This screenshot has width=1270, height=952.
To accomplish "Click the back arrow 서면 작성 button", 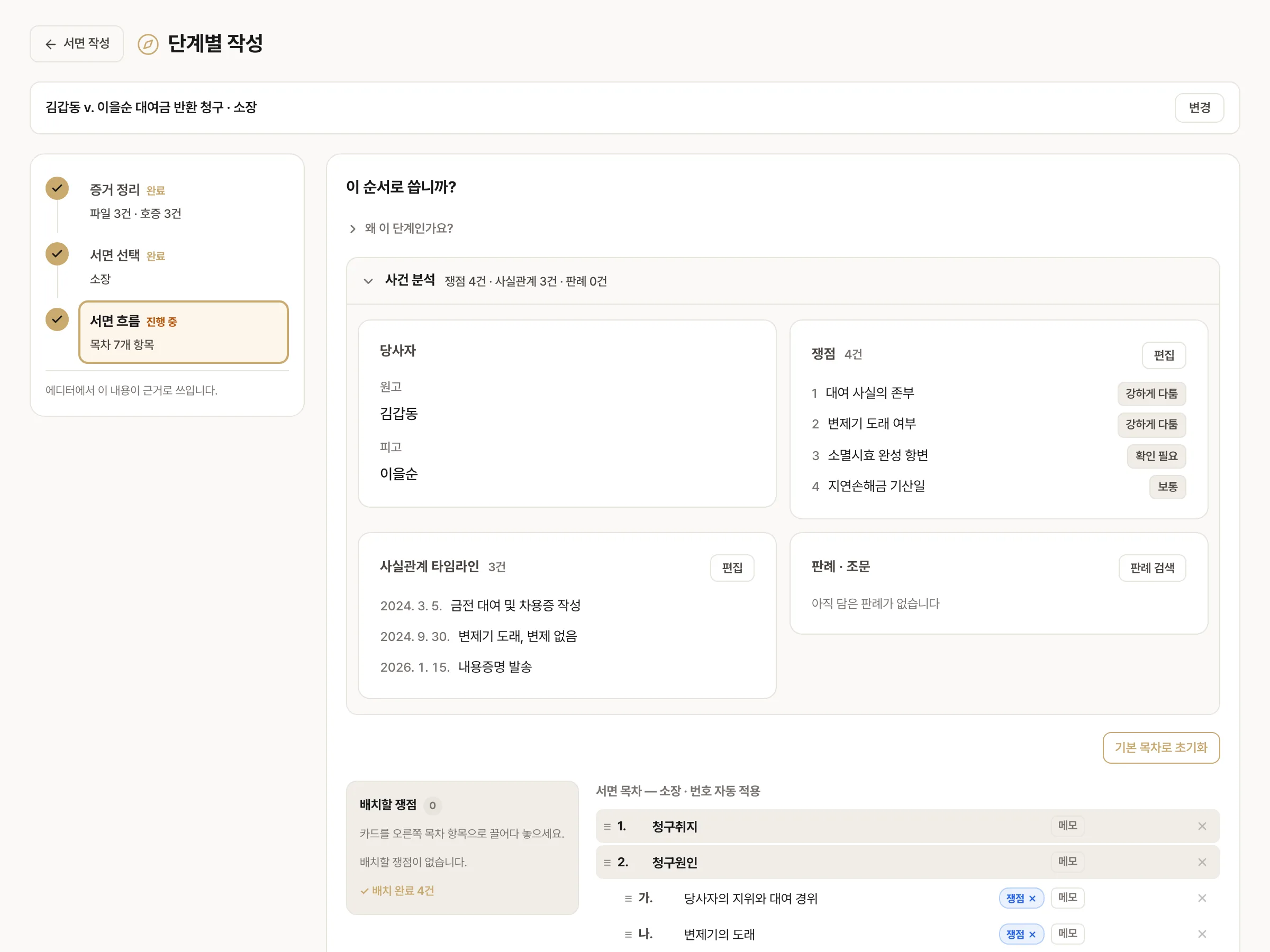I will [76, 43].
